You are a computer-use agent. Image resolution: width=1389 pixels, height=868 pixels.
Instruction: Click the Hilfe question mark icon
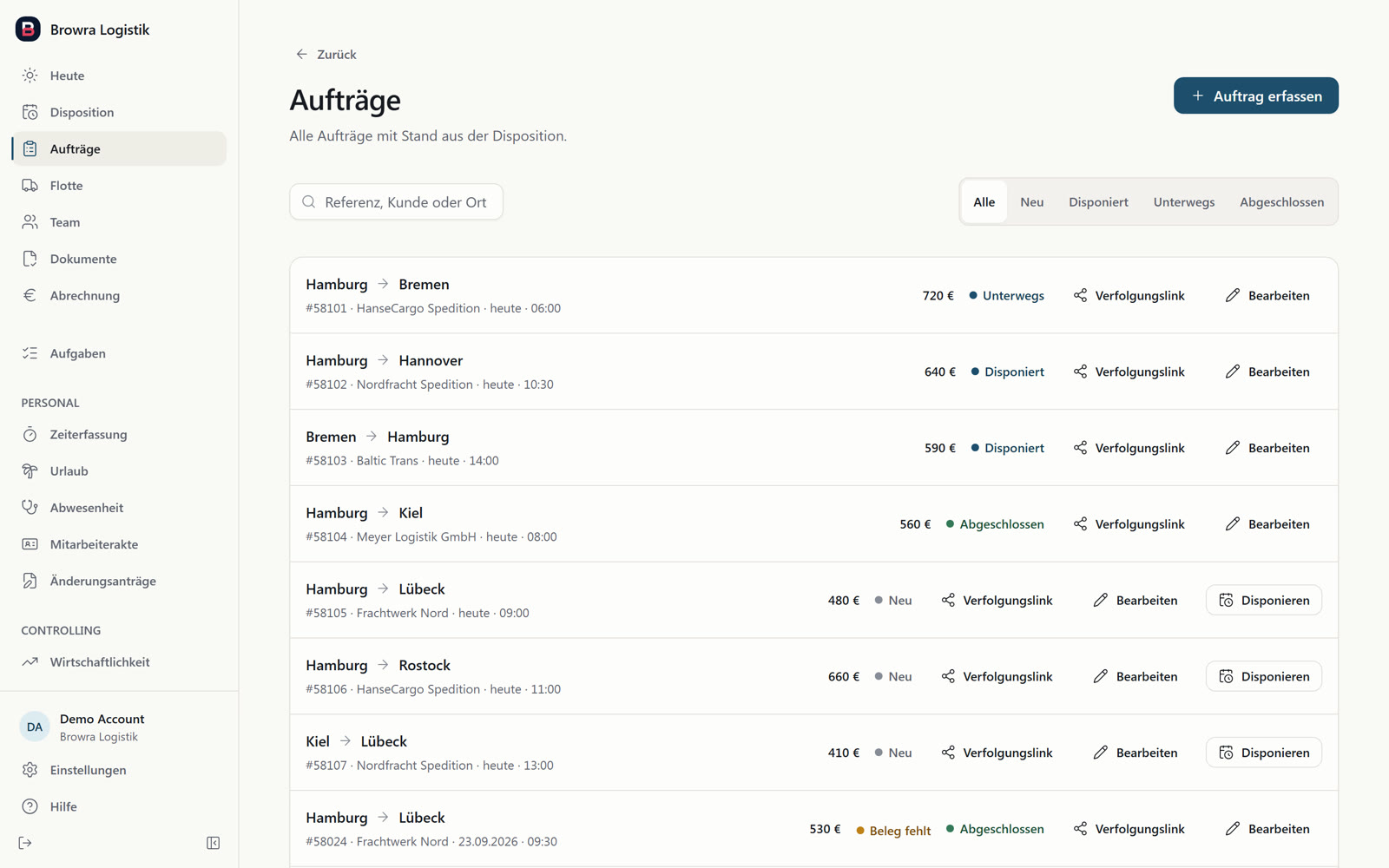(30, 806)
